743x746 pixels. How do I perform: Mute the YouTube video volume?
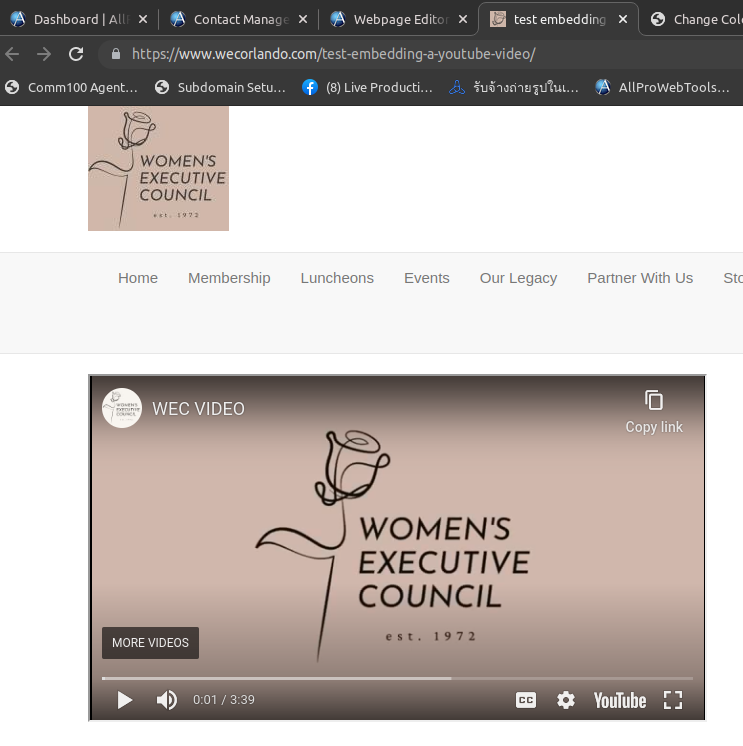(x=166, y=700)
